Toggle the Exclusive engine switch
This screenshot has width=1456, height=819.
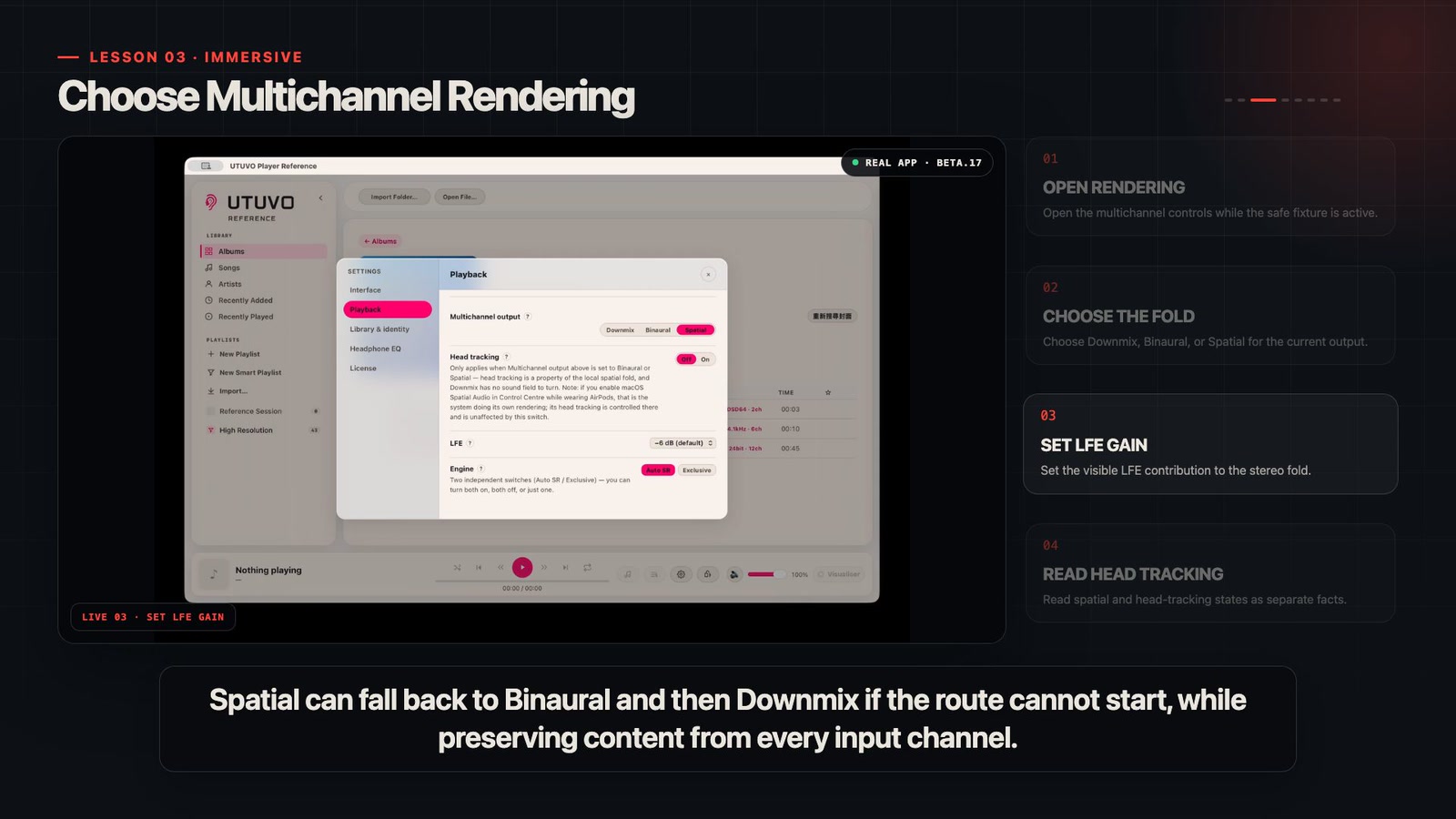tap(697, 470)
